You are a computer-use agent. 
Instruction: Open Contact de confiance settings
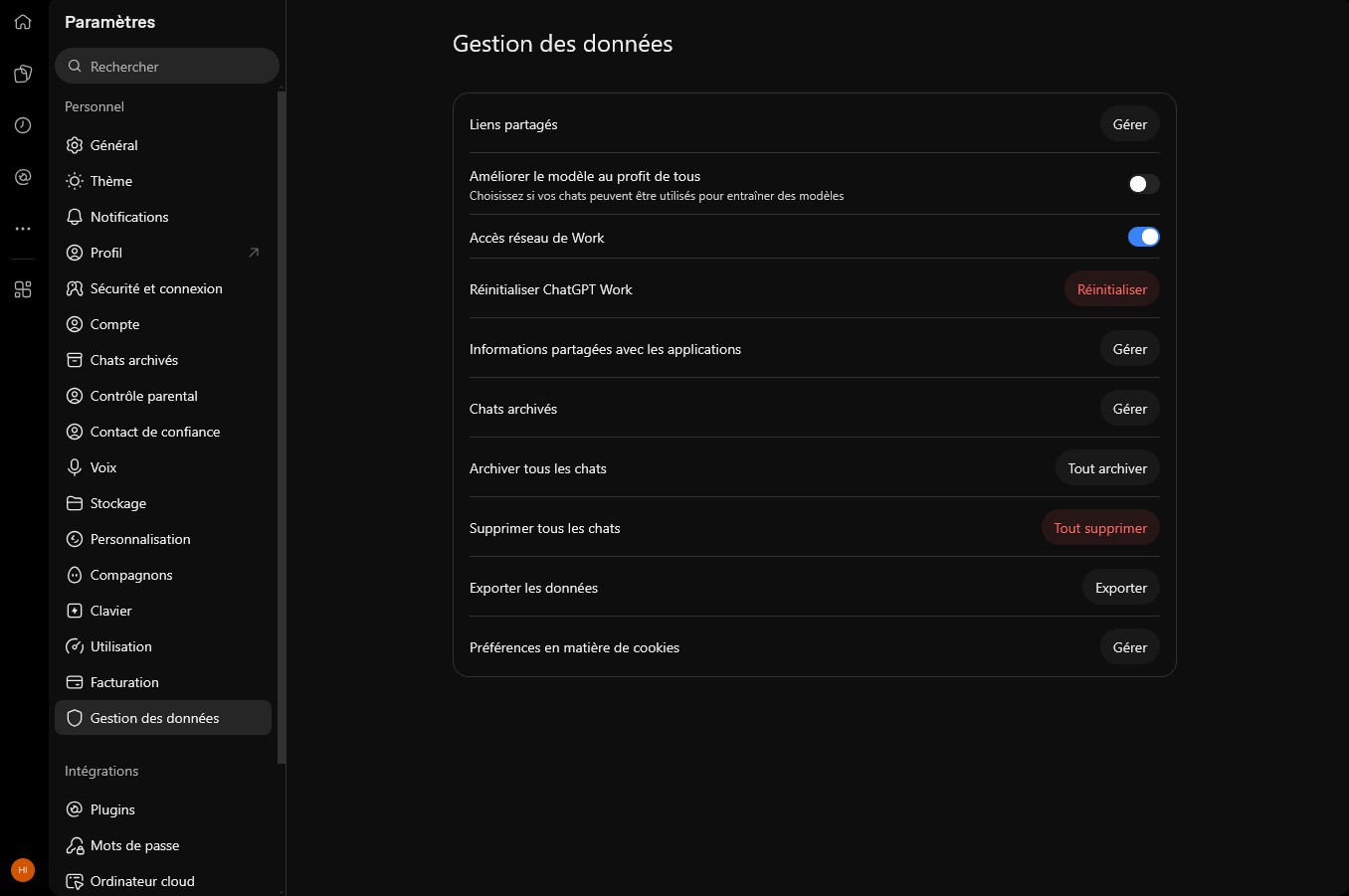[163, 432]
